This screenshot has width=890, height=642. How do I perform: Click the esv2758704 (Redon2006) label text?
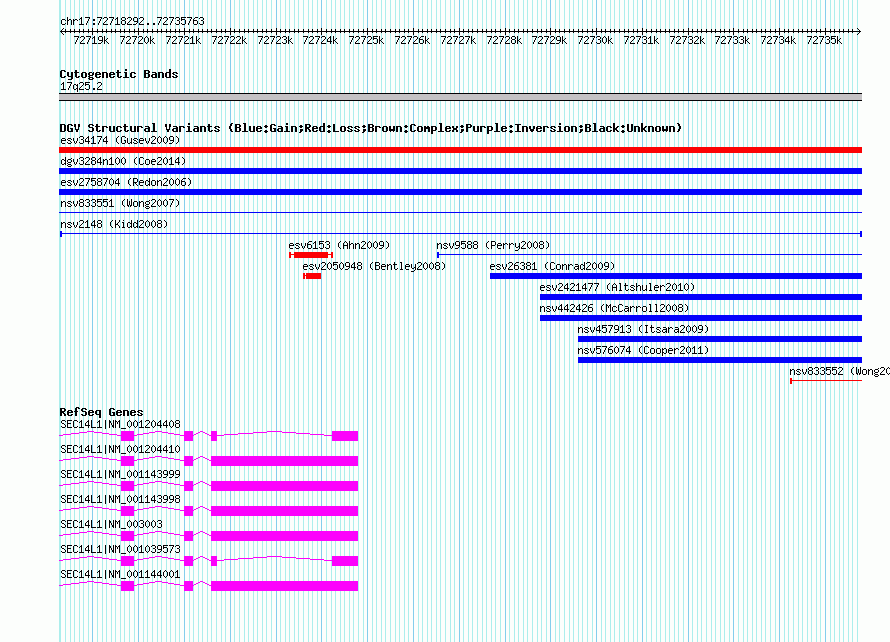[x=126, y=182]
